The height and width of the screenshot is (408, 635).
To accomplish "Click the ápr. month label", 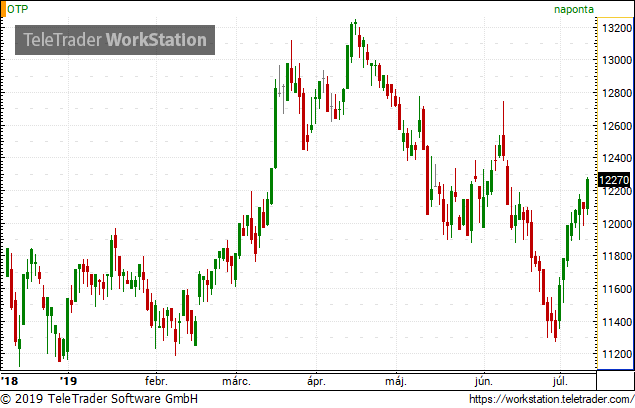I will click(x=316, y=381).
